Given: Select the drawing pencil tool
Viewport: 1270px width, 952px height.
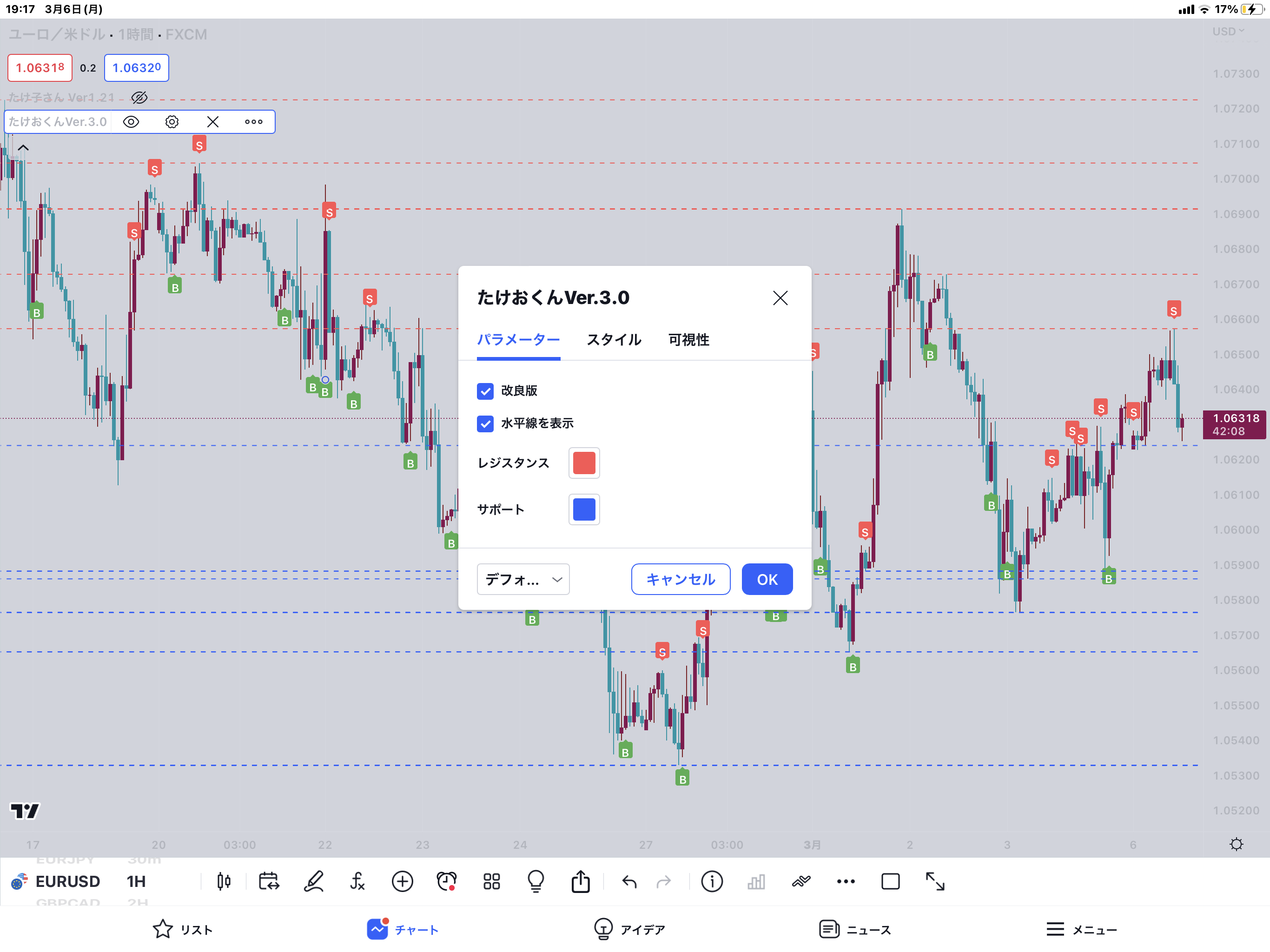Looking at the screenshot, I should coord(313,881).
